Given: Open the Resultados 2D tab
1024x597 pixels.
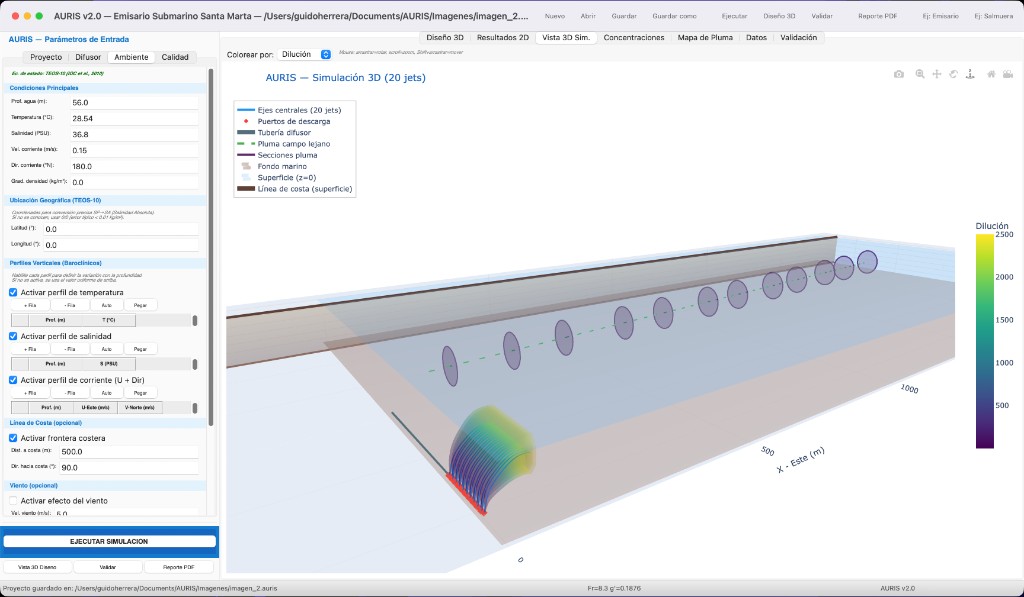Looking at the screenshot, I should coord(502,38).
